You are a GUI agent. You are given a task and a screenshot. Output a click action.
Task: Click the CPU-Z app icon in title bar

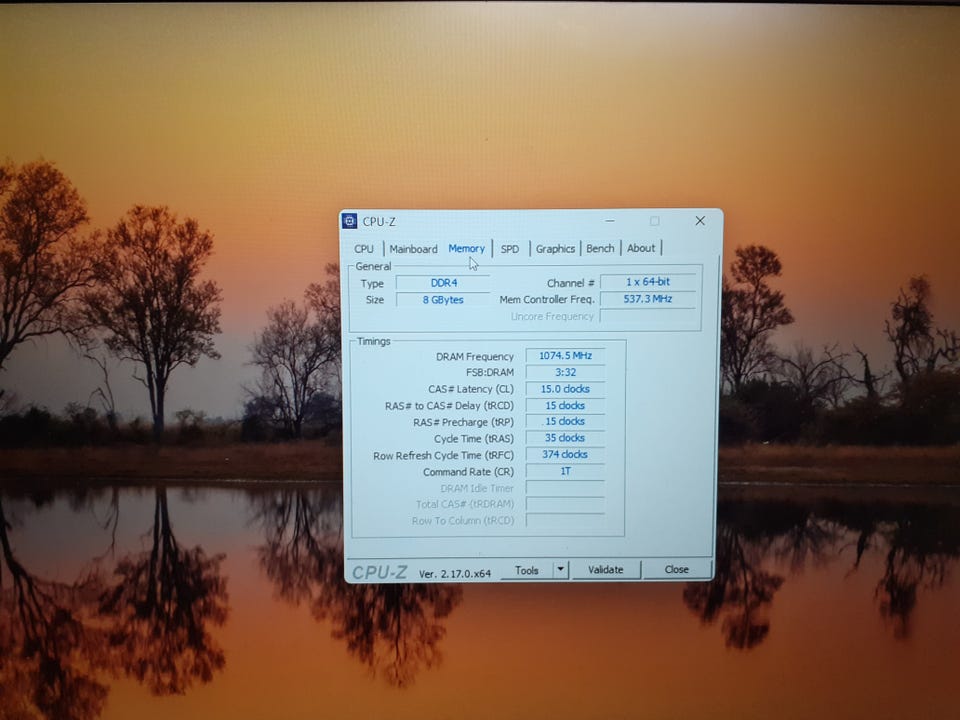click(x=350, y=221)
